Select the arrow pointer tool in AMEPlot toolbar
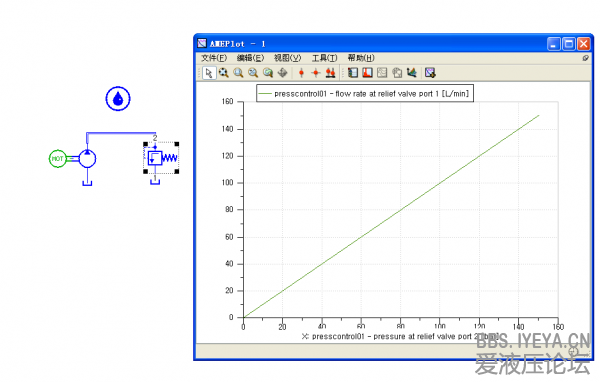Screen dimensions: 600x382 click(209, 73)
